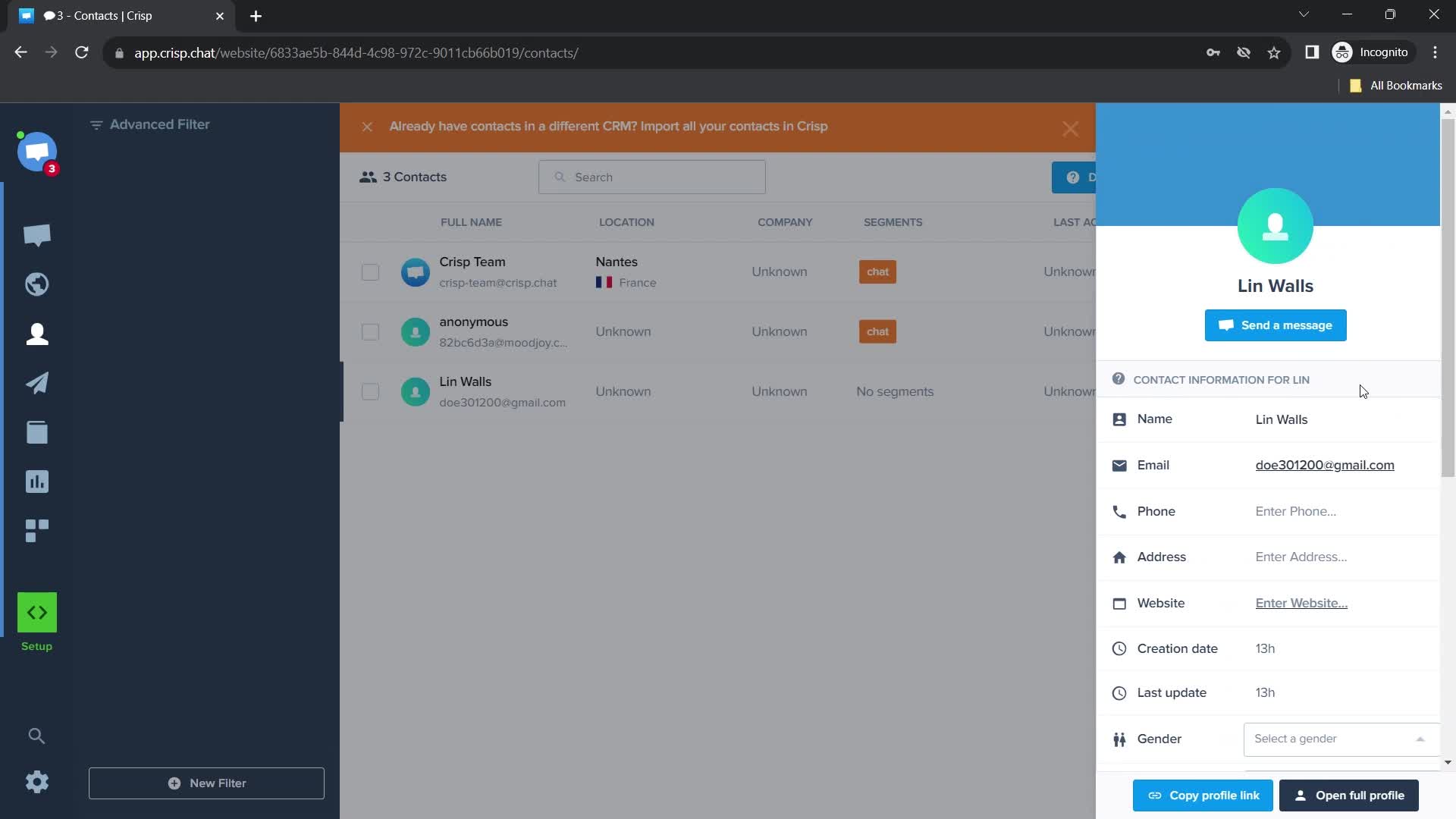Click the Crisp Team avatar
The height and width of the screenshot is (819, 1456).
point(416,271)
